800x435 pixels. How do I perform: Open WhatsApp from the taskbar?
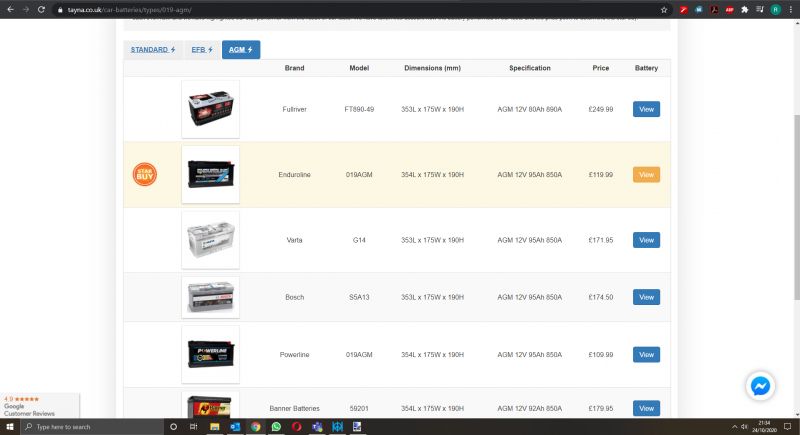276,427
